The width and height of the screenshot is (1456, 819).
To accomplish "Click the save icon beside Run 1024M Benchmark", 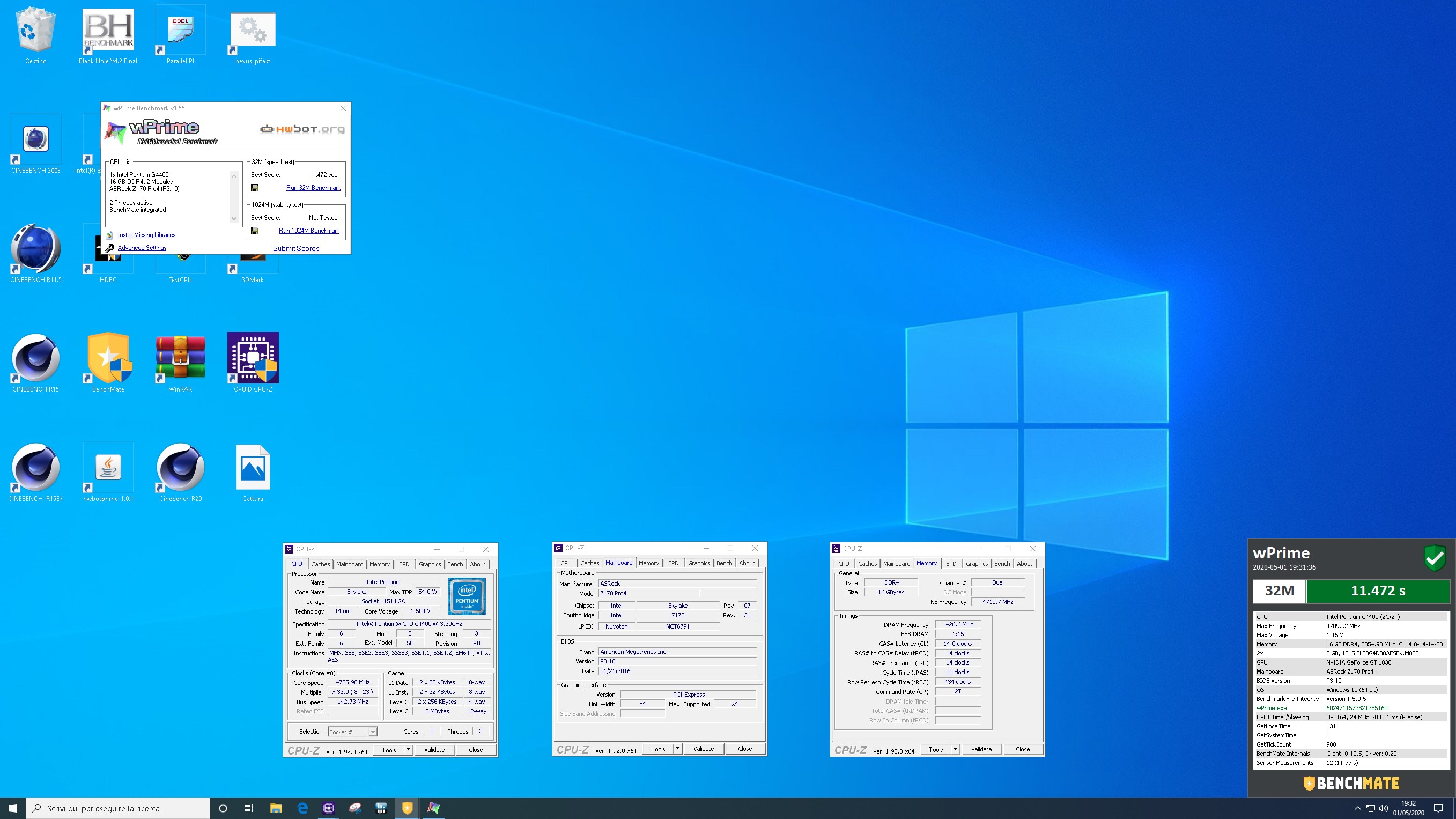I will [255, 231].
